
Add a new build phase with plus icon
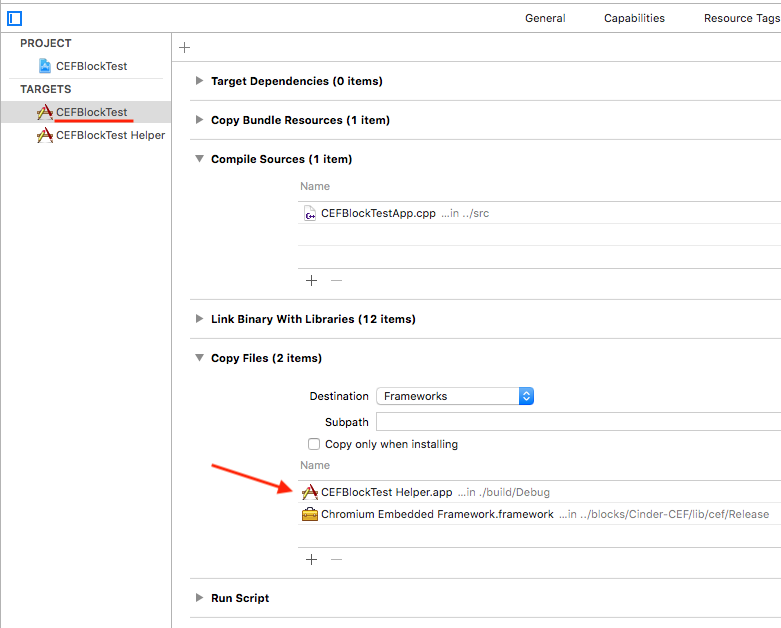pos(184,47)
